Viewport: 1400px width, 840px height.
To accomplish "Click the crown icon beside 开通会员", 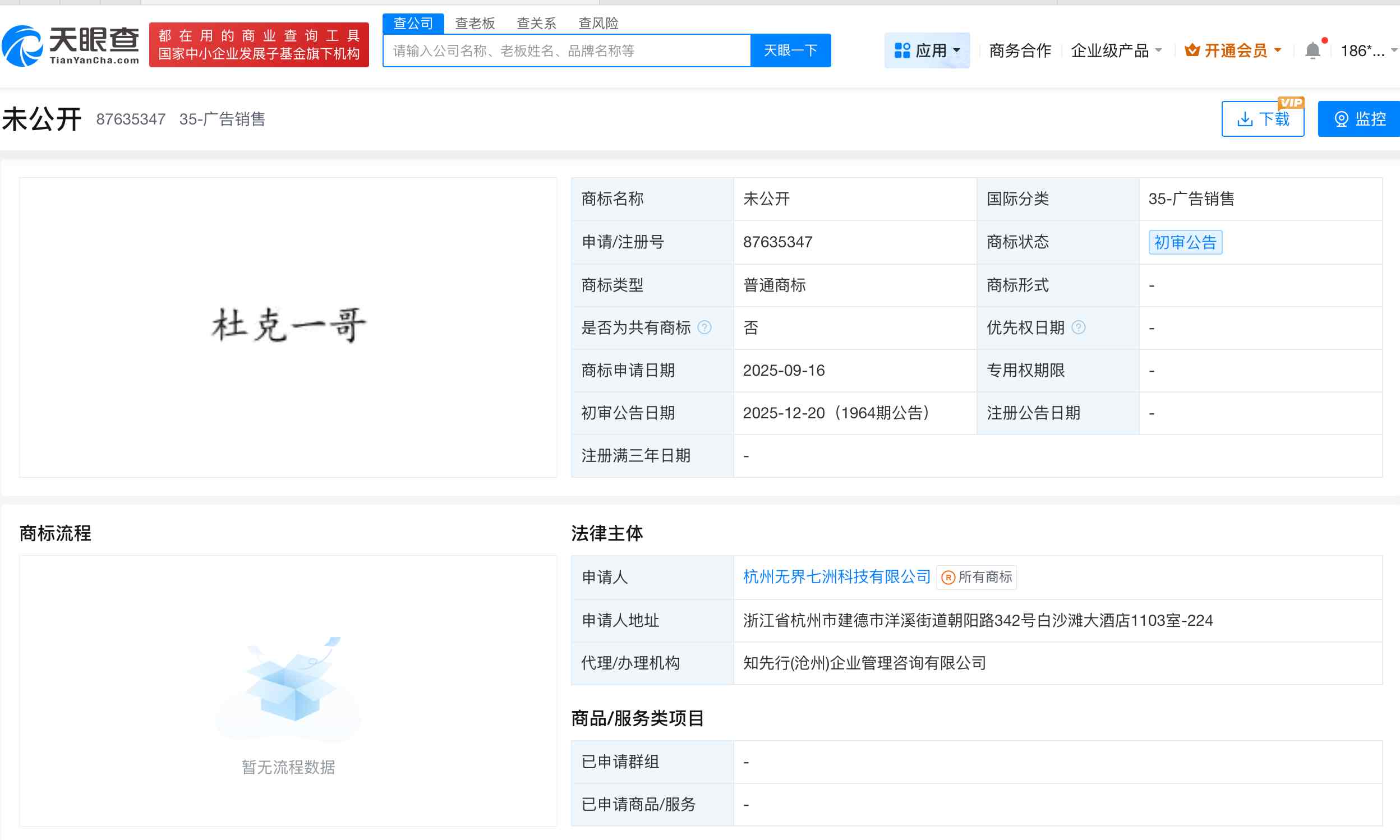I will tap(1192, 50).
